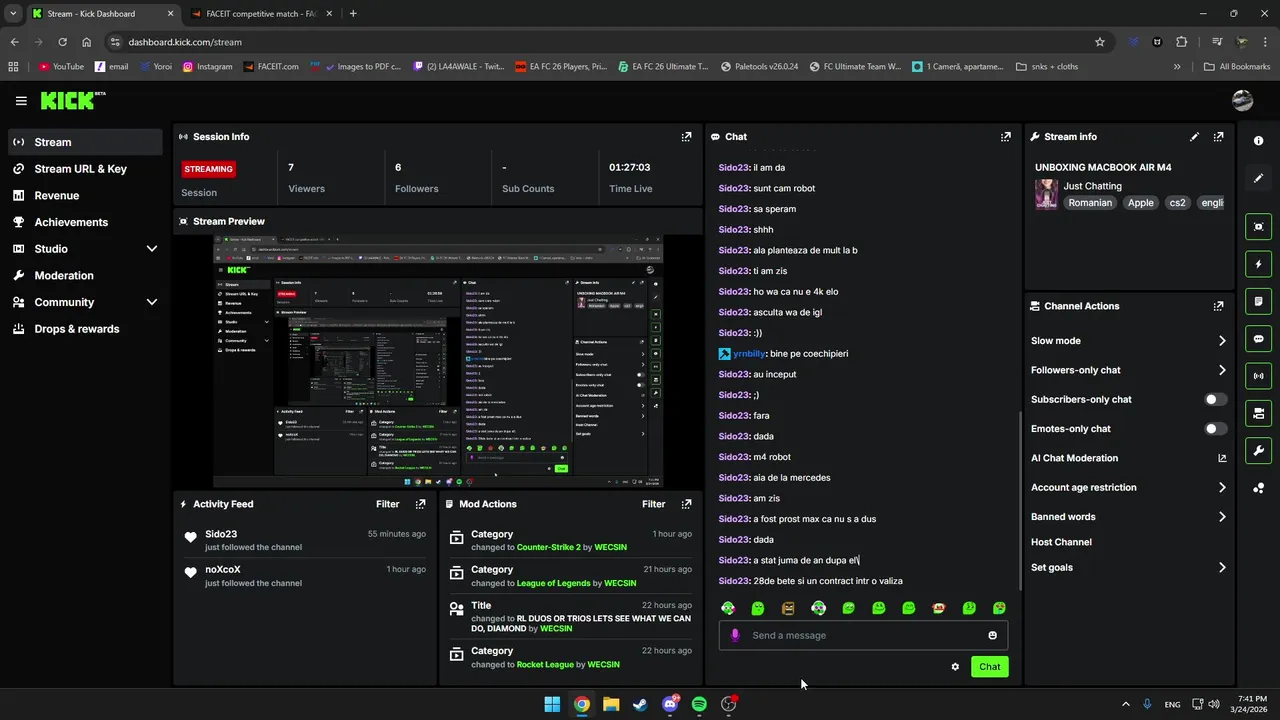
Task: Click the info icon in right sidebar
Action: click(1258, 142)
